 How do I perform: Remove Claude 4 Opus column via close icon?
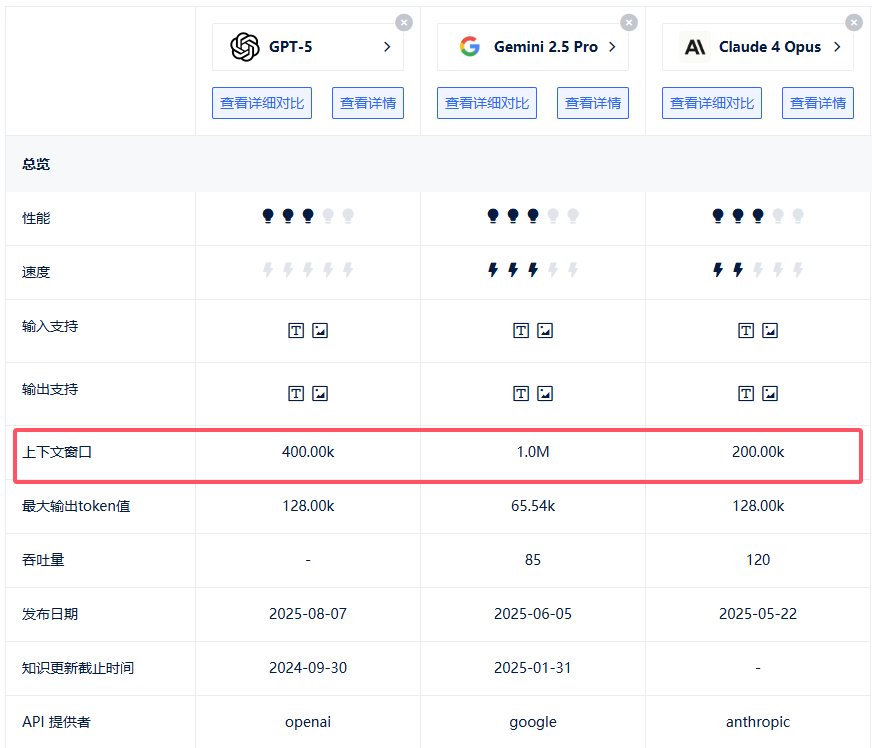point(854,23)
